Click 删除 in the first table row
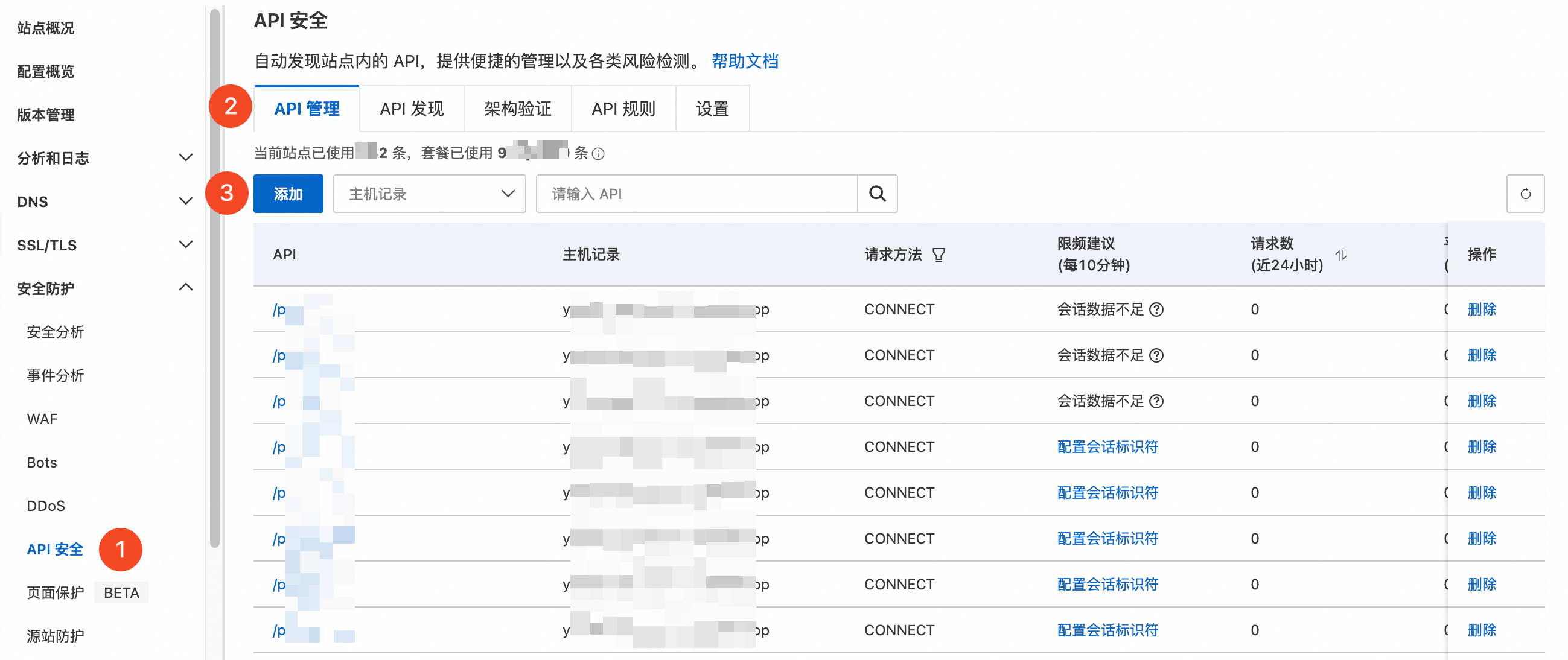The width and height of the screenshot is (1568, 660). [x=1482, y=309]
